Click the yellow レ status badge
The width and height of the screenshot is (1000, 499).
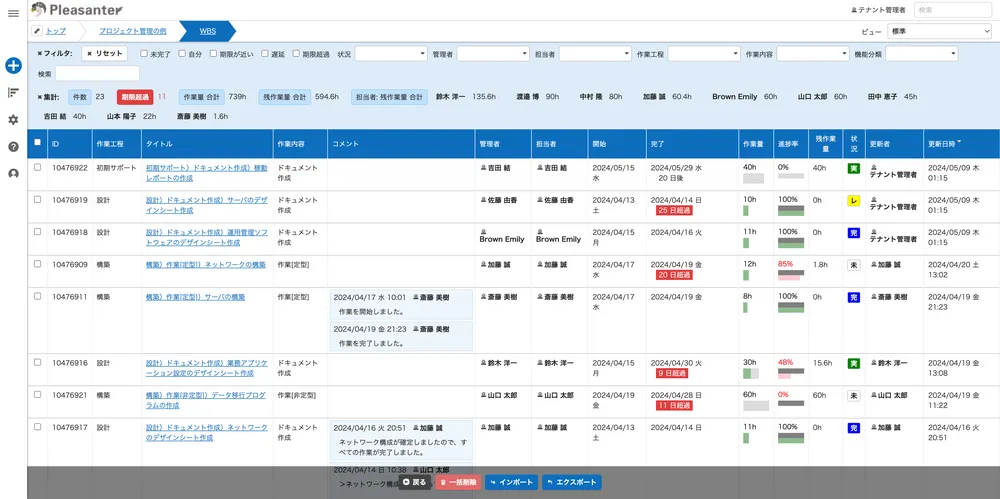click(x=853, y=200)
